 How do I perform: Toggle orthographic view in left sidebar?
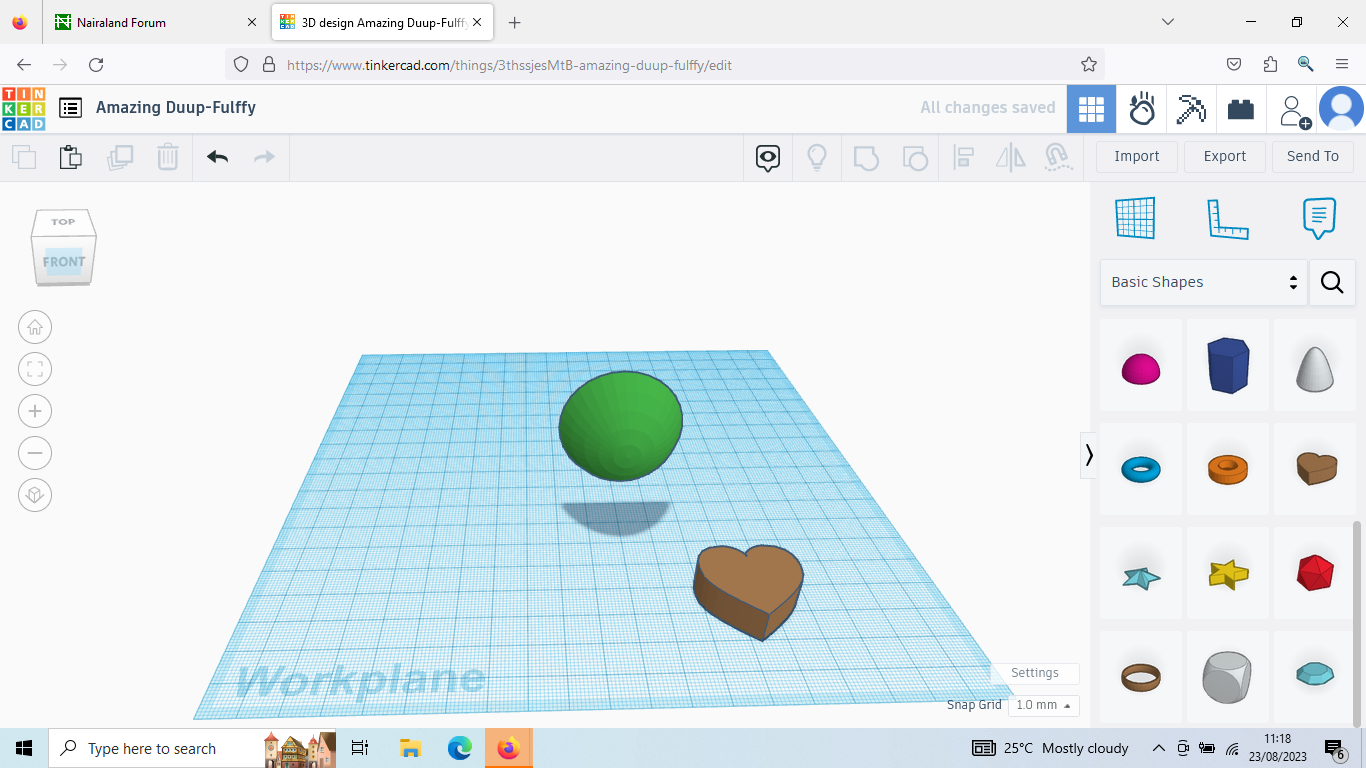35,494
